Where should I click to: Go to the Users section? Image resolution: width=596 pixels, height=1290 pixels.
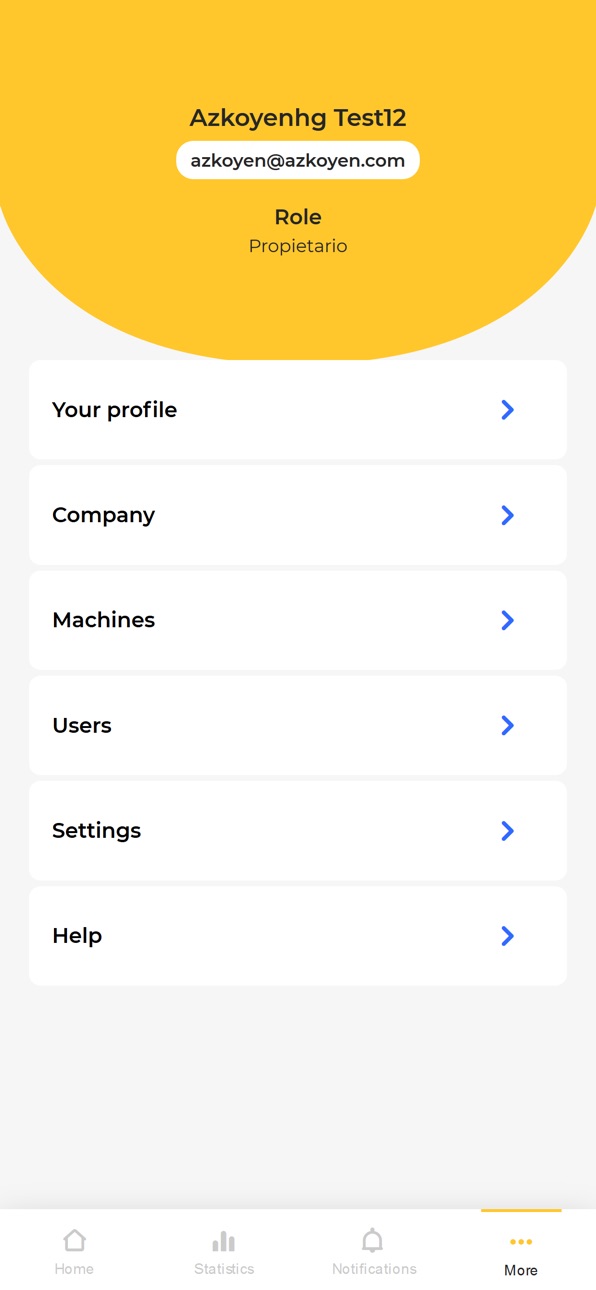tap(298, 725)
